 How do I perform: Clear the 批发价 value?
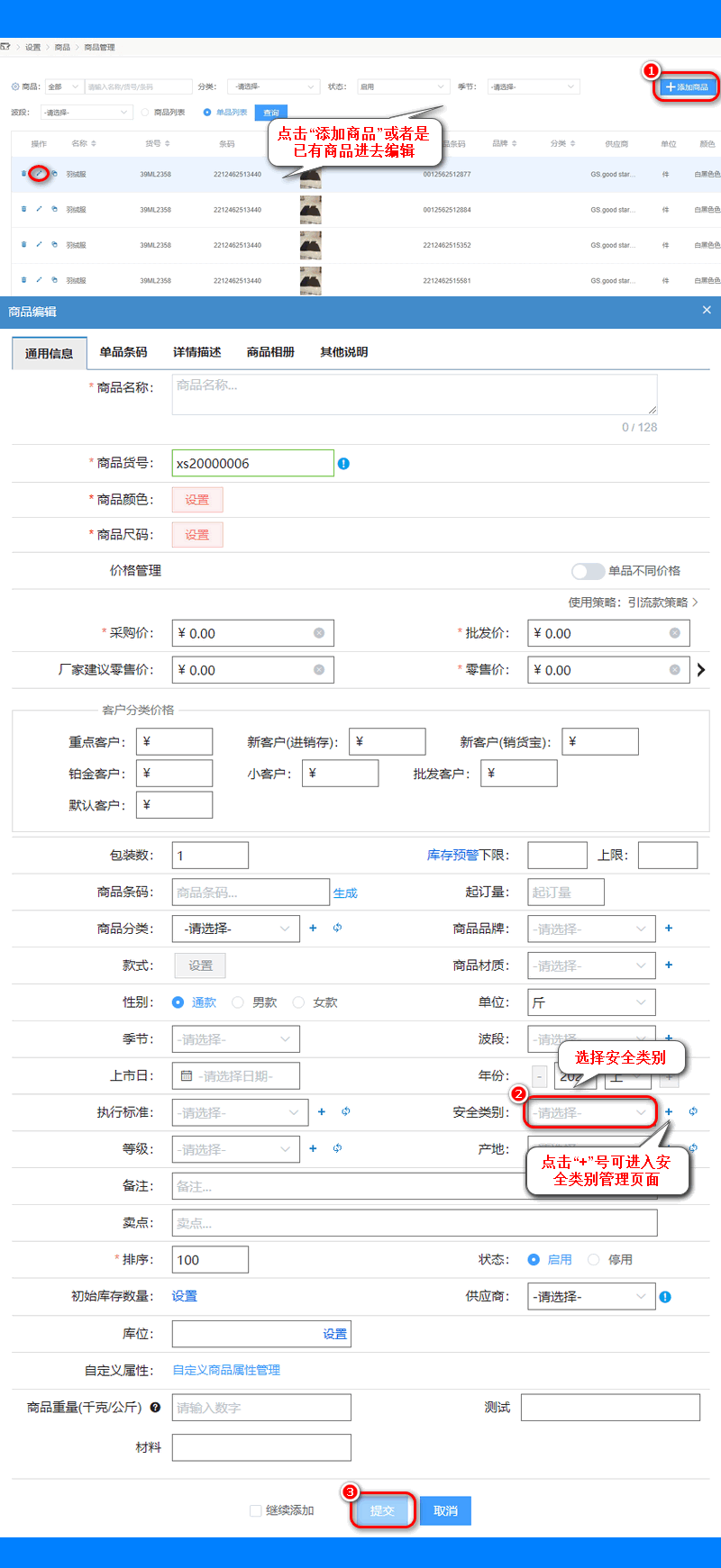(x=675, y=633)
